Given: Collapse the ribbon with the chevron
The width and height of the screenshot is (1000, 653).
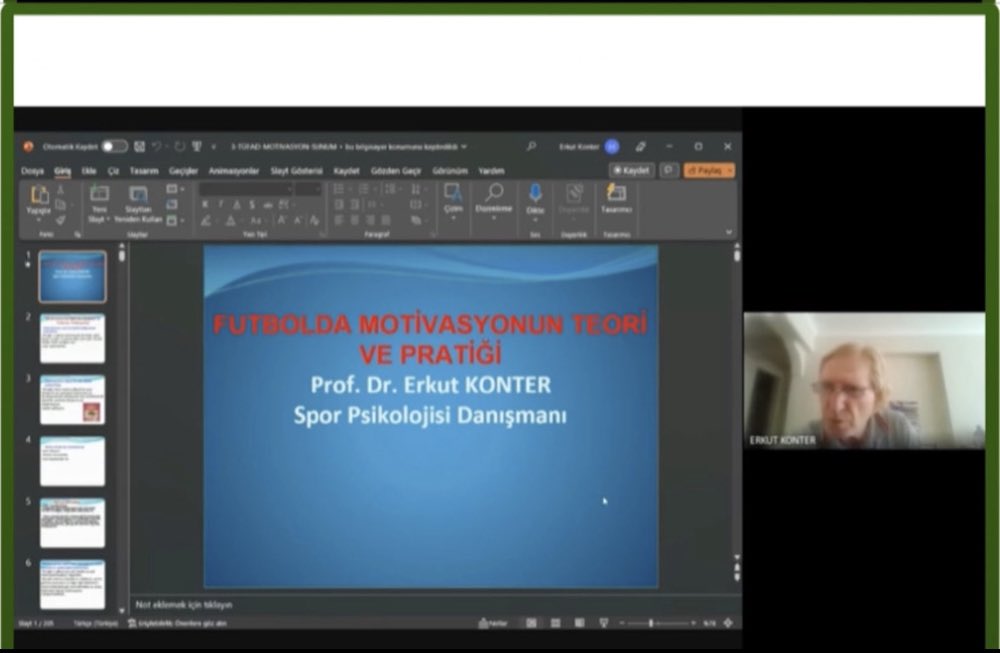Looking at the screenshot, I should 729,233.
